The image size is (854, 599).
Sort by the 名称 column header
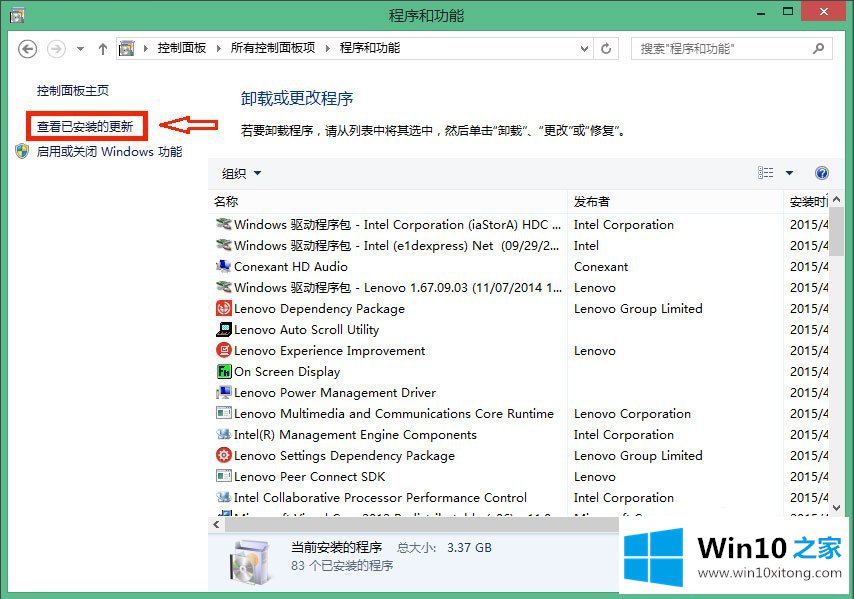coord(387,201)
